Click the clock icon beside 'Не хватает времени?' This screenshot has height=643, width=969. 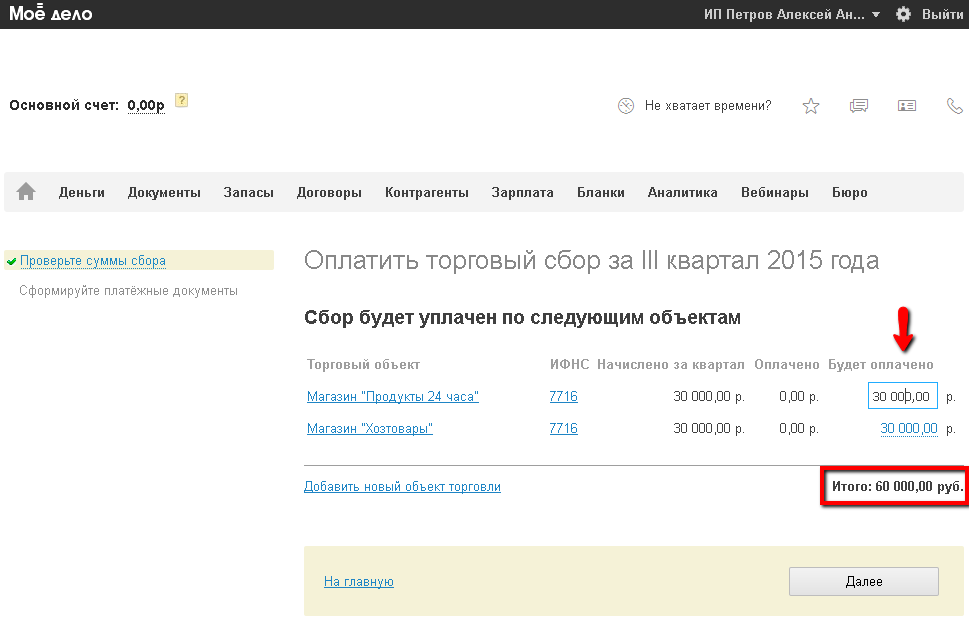tap(626, 106)
